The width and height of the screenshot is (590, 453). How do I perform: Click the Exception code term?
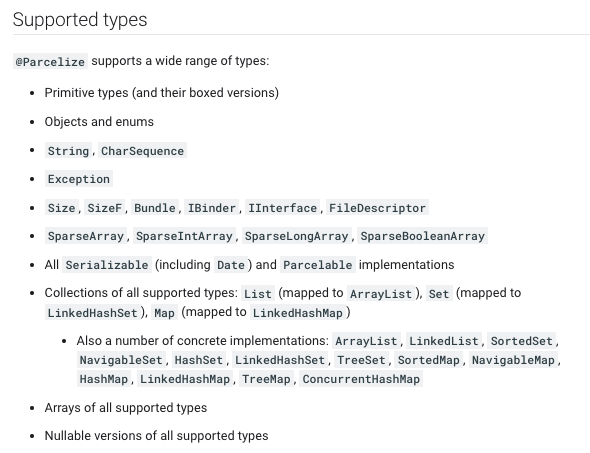tap(79, 179)
